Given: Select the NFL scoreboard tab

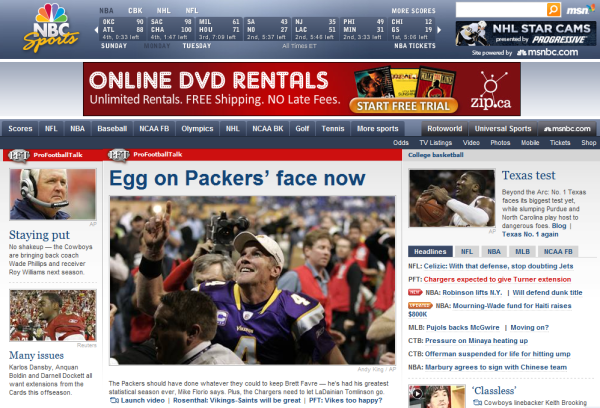Looking at the screenshot, I should pos(192,11).
